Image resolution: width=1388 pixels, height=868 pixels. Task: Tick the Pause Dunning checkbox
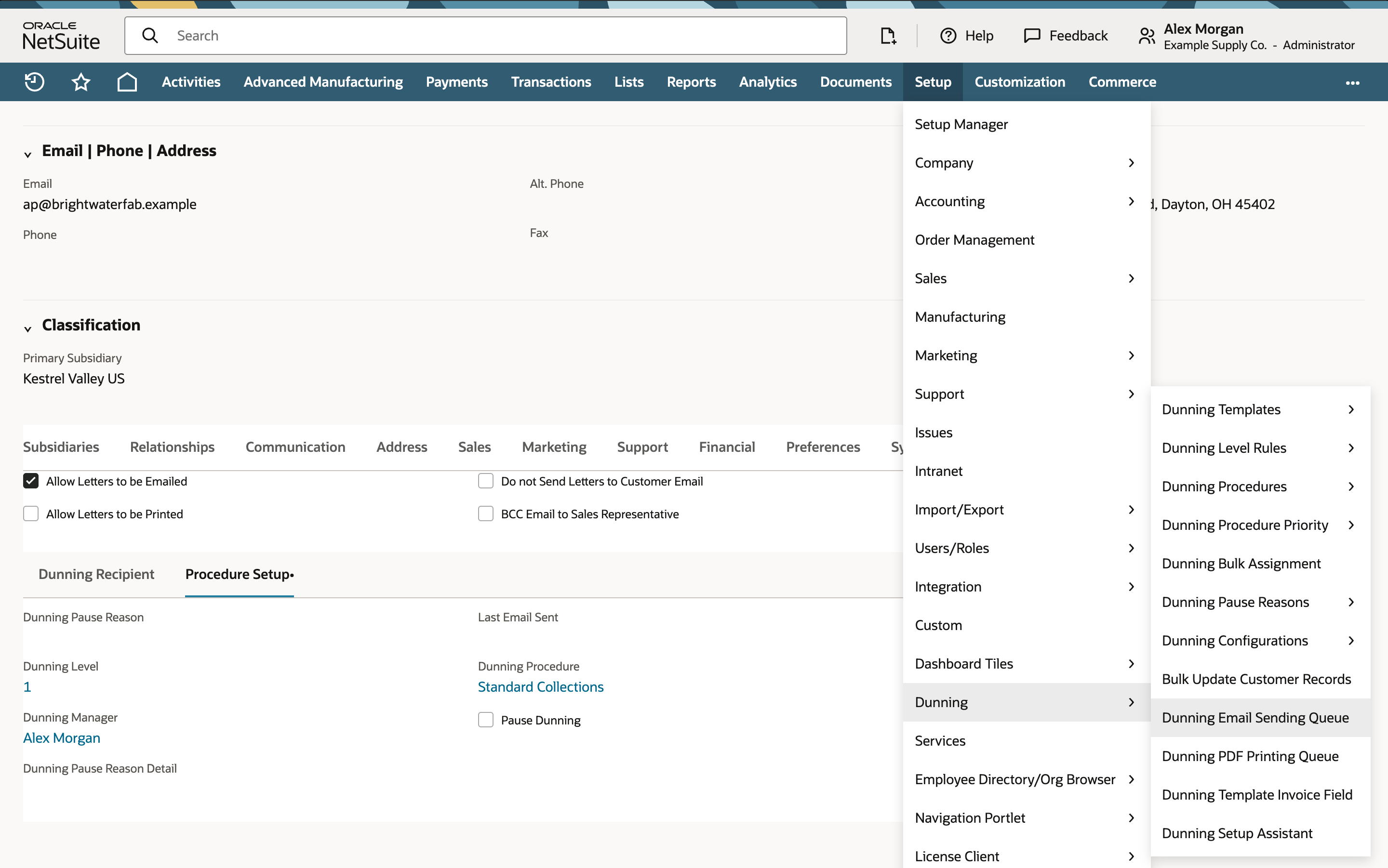pyautogui.click(x=486, y=719)
